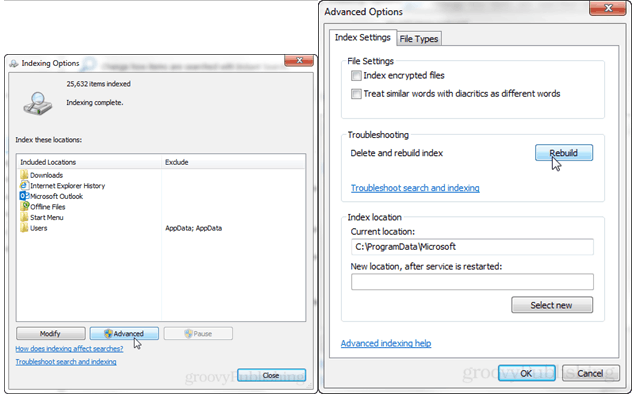Click the Indexing complete status text
This screenshot has width=633, height=396.
tap(95, 103)
